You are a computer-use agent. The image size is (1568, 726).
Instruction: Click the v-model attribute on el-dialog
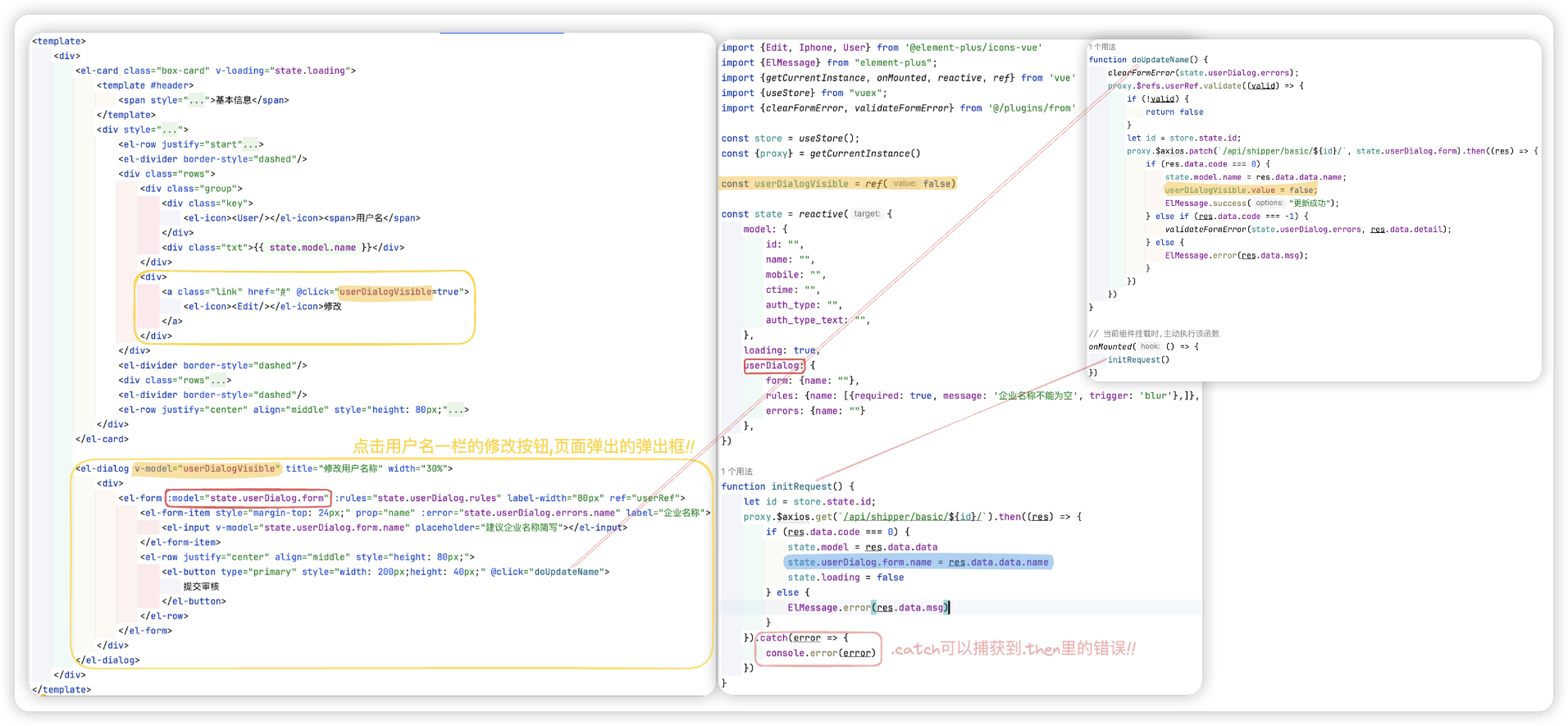[x=207, y=469]
